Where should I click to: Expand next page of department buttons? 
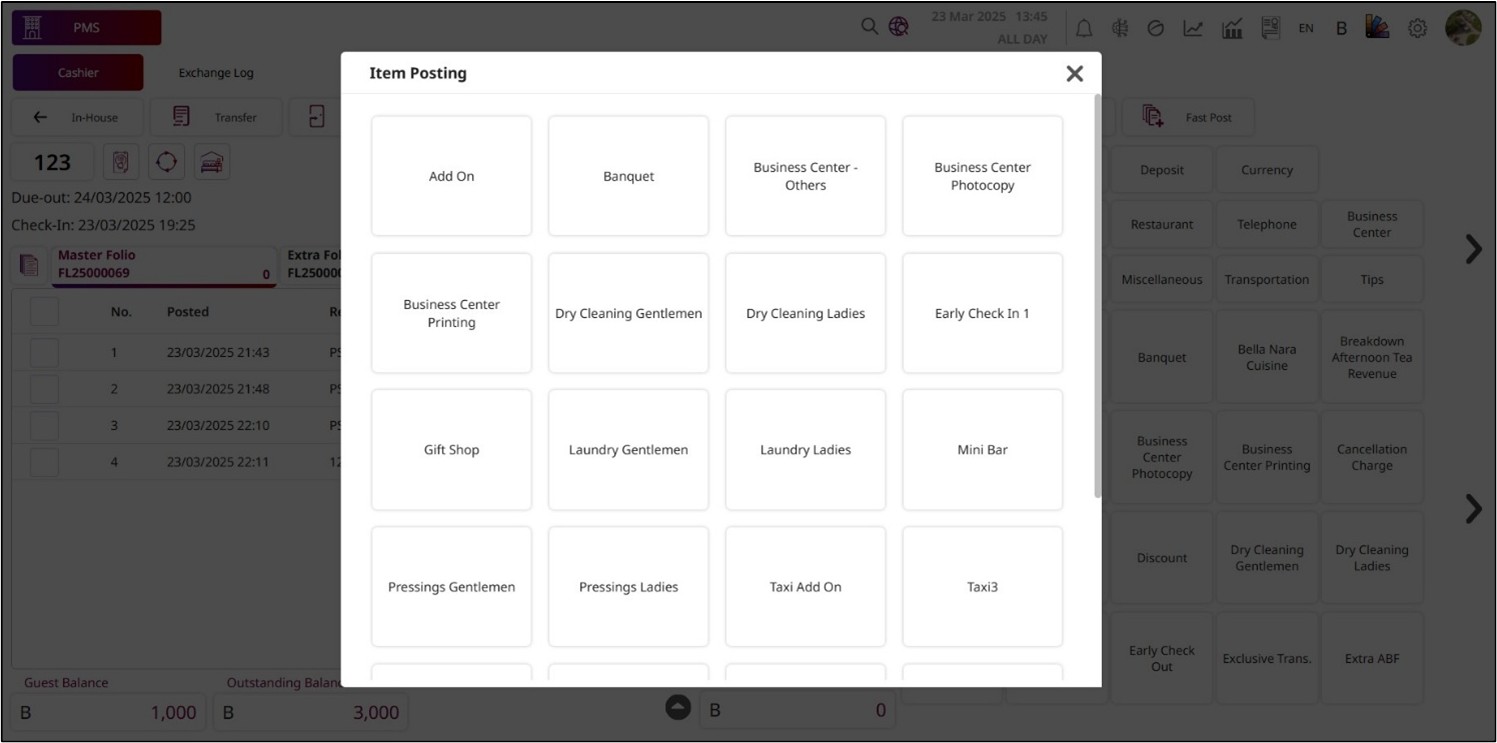1473,249
